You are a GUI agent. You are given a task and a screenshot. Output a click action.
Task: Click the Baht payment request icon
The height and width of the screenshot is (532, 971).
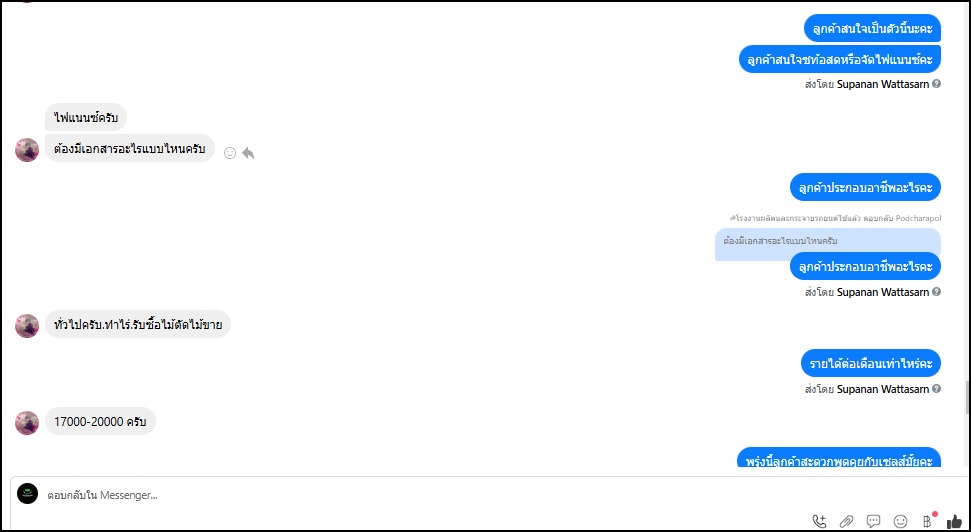point(927,521)
